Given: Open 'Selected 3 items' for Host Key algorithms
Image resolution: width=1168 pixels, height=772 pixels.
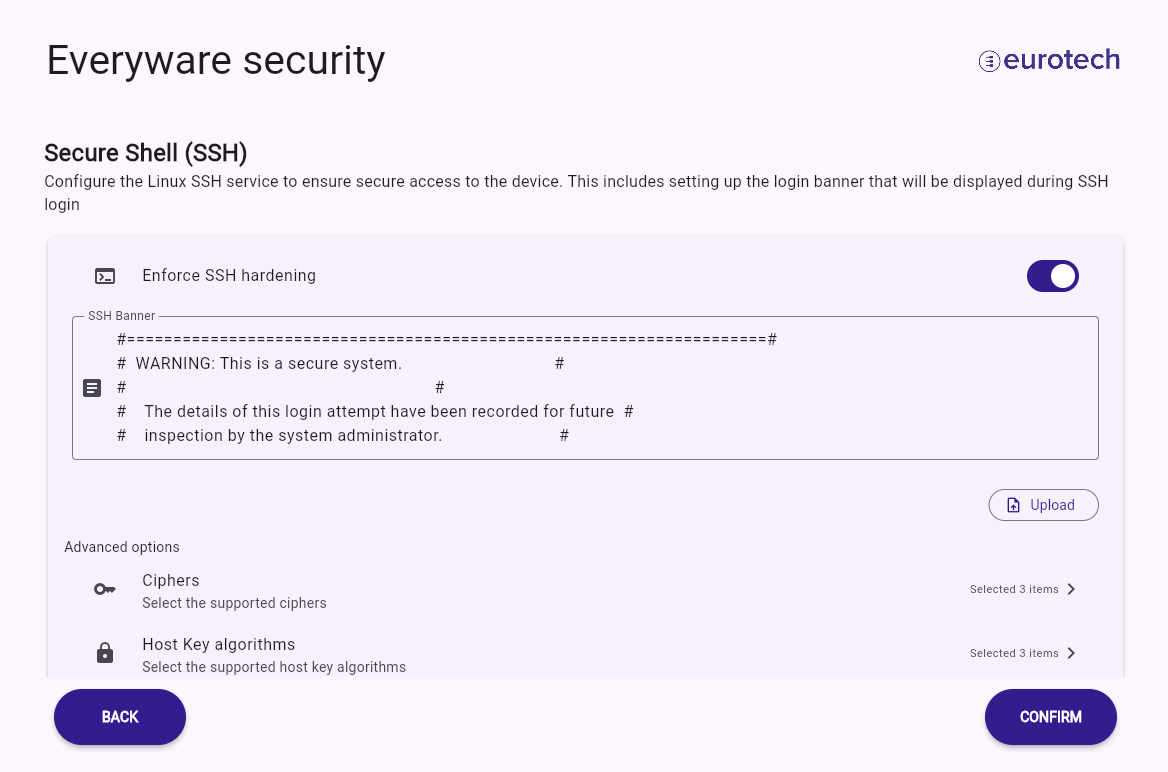Looking at the screenshot, I should pos(1014,654).
